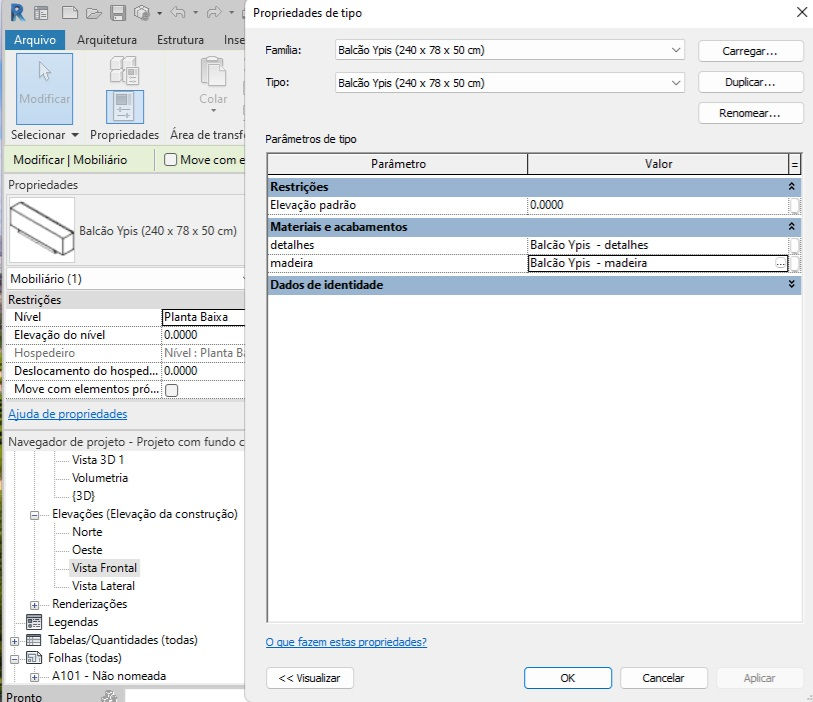Collapse the Elevações tree node

[x=35, y=515]
